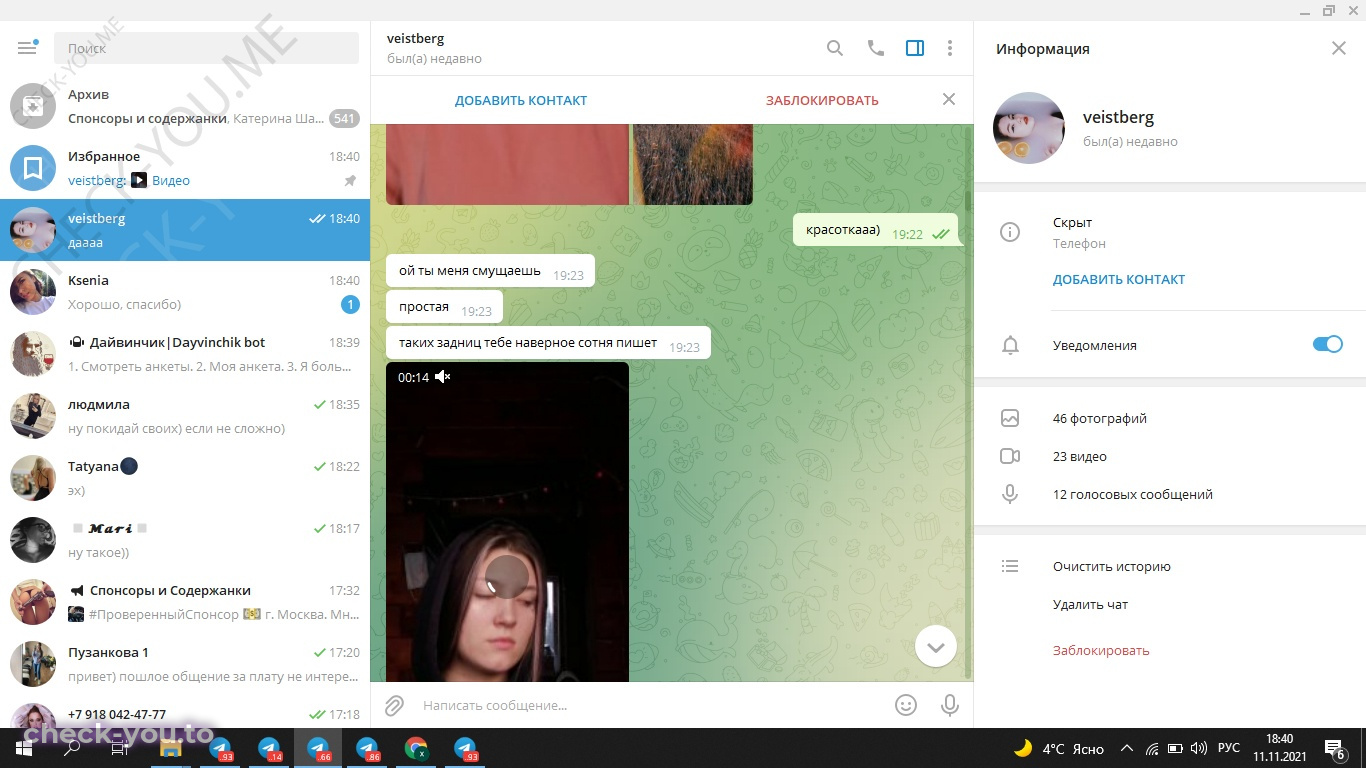
Task: Click the battery tray icon
Action: (x=1175, y=748)
